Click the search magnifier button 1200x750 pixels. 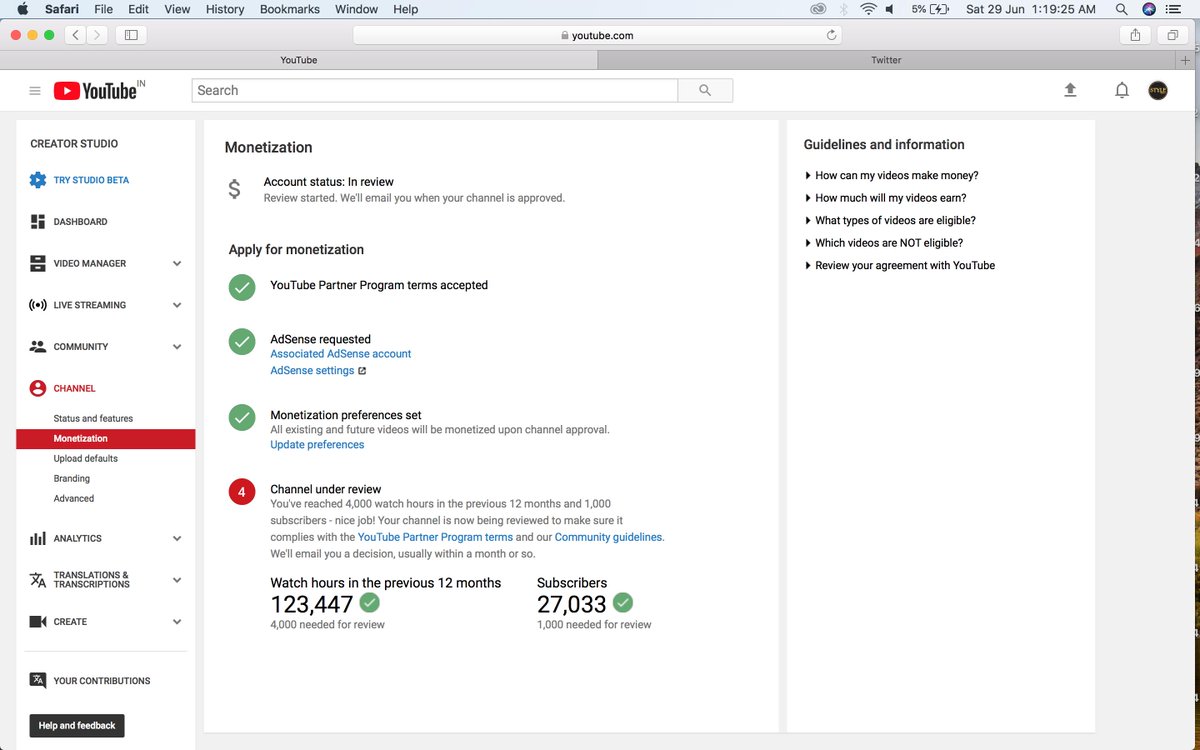[705, 90]
